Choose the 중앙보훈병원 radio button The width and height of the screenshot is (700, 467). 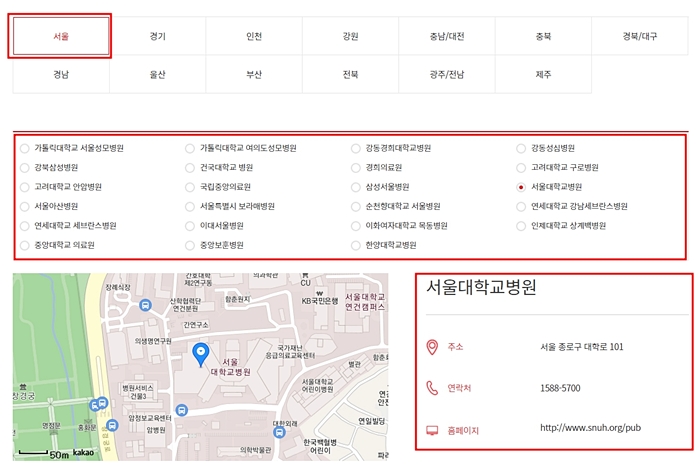[190, 245]
